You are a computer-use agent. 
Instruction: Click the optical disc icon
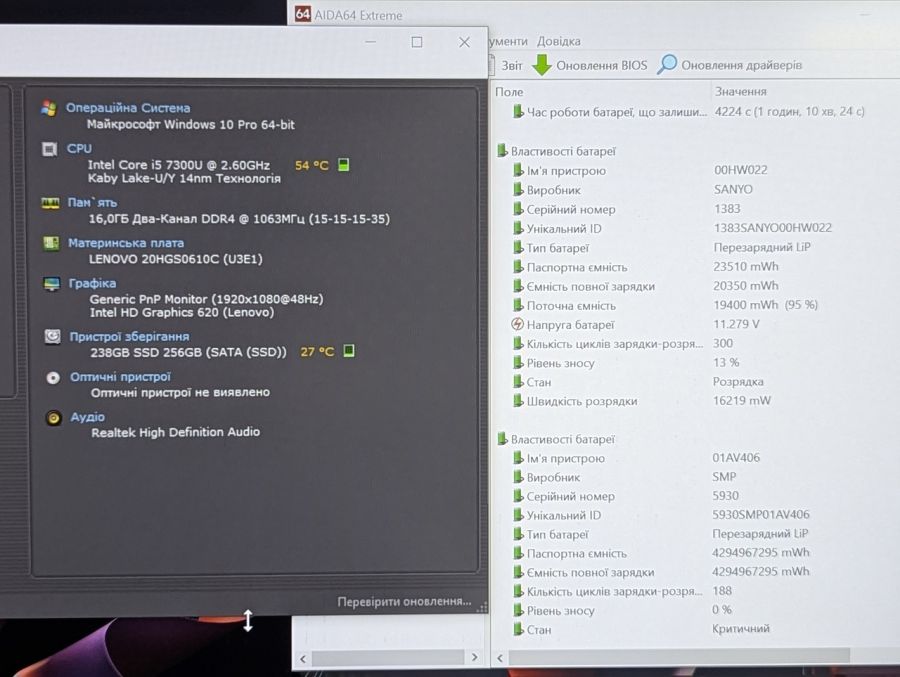pos(53,378)
